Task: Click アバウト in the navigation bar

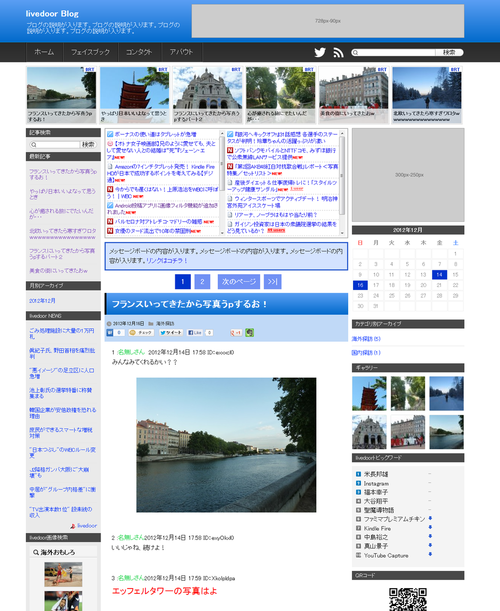Action: pos(181,52)
